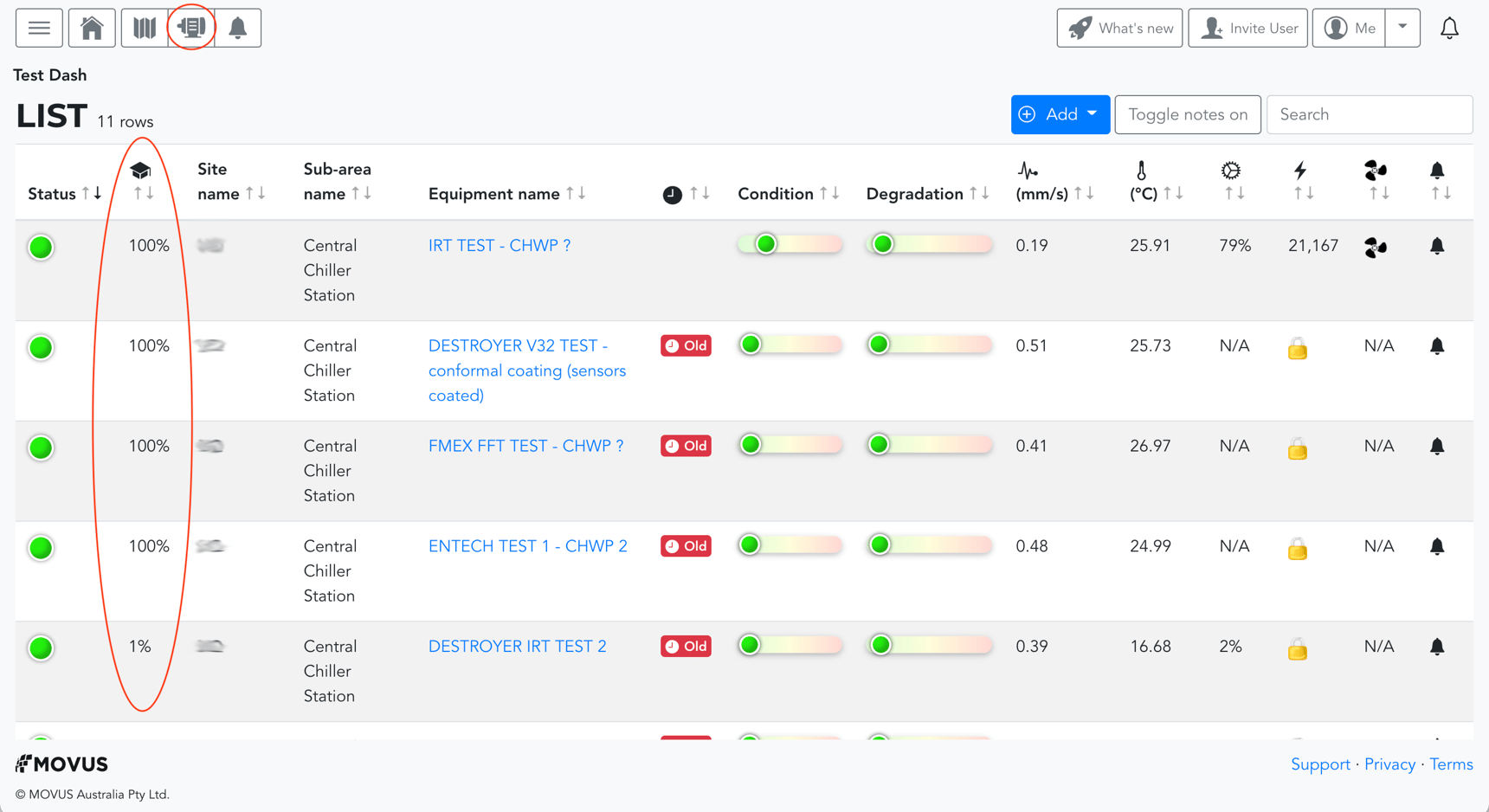The width and height of the screenshot is (1489, 812).
Task: Open the equipment list view icon
Action: pos(191,28)
